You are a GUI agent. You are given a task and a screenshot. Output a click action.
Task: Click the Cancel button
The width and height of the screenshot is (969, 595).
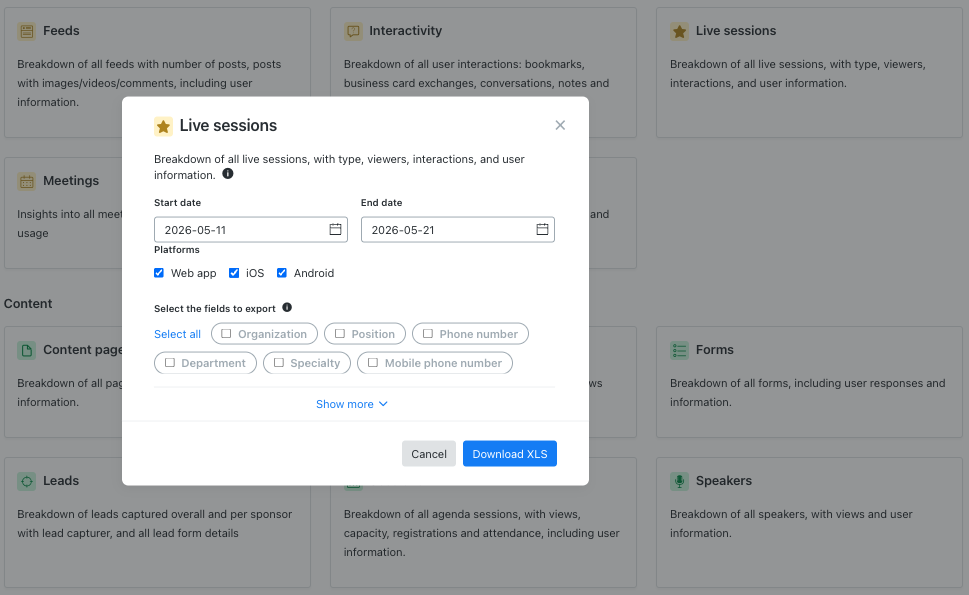pos(429,454)
